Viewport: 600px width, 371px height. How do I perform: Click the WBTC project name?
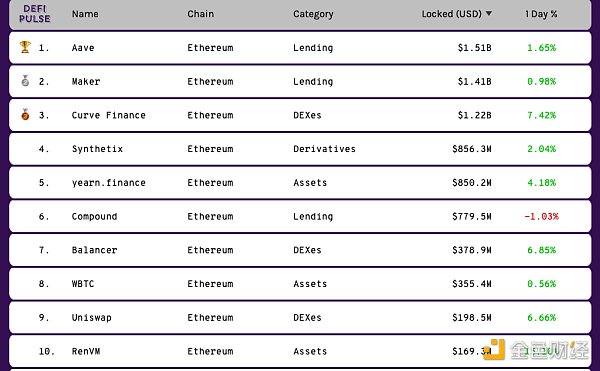[83, 284]
